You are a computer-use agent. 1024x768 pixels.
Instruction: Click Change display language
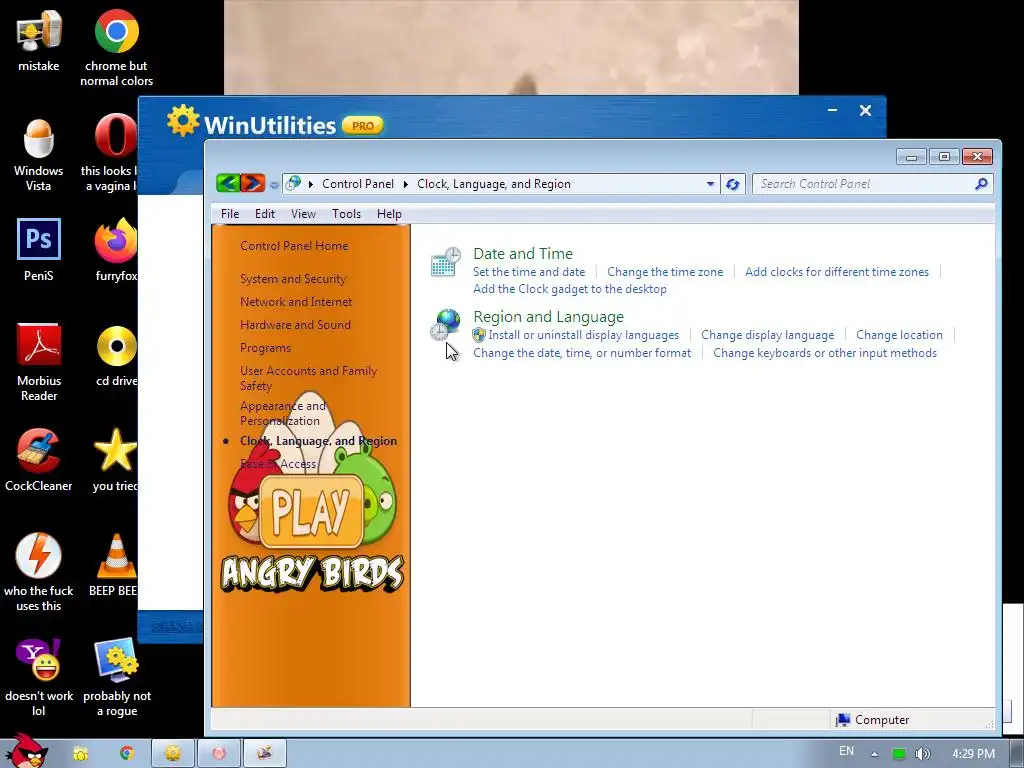tap(767, 335)
